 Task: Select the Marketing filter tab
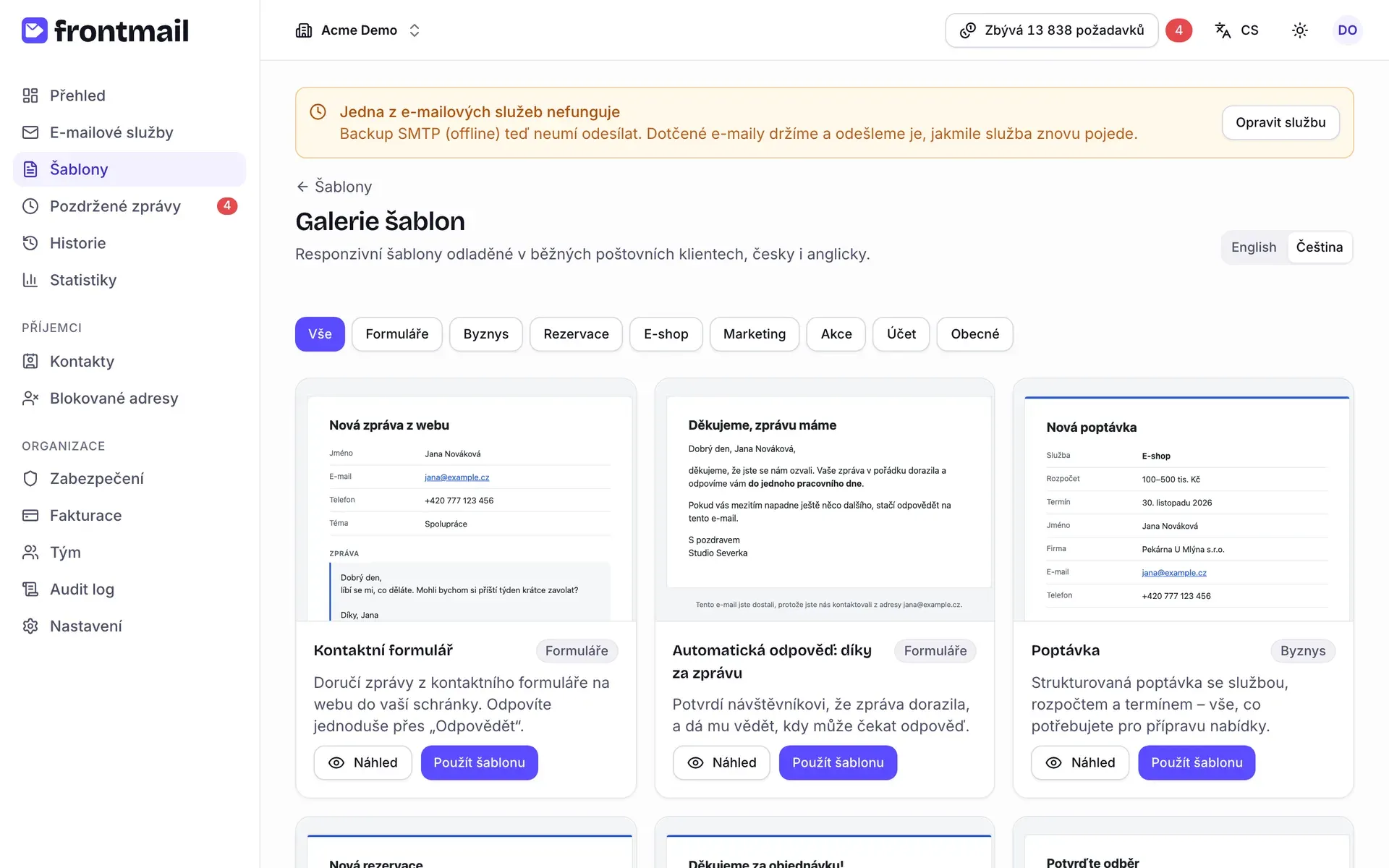755,334
